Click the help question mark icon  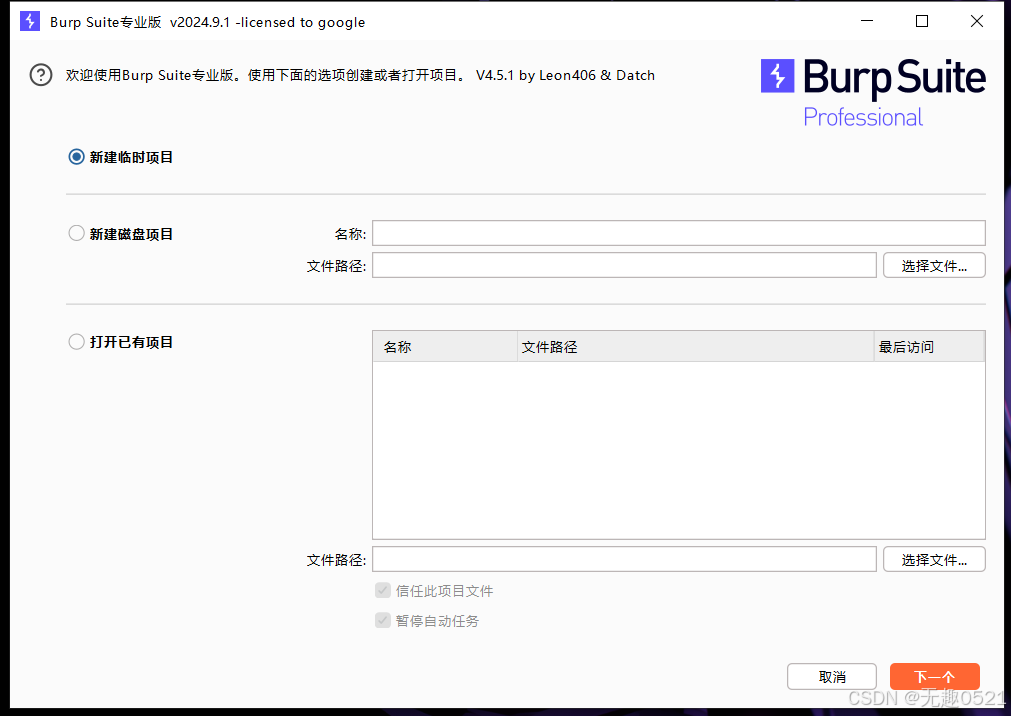click(41, 75)
